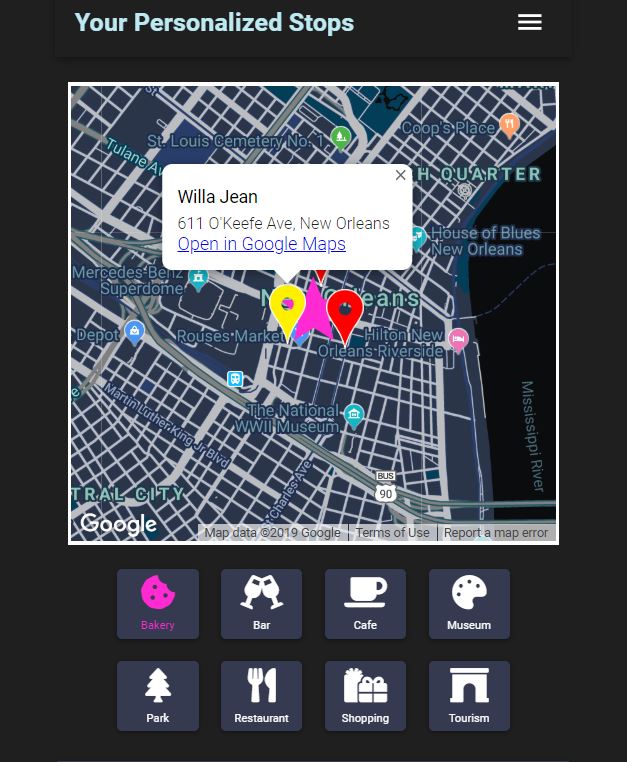The width and height of the screenshot is (627, 762).
Task: Open Terms of Use link
Action: click(x=392, y=533)
